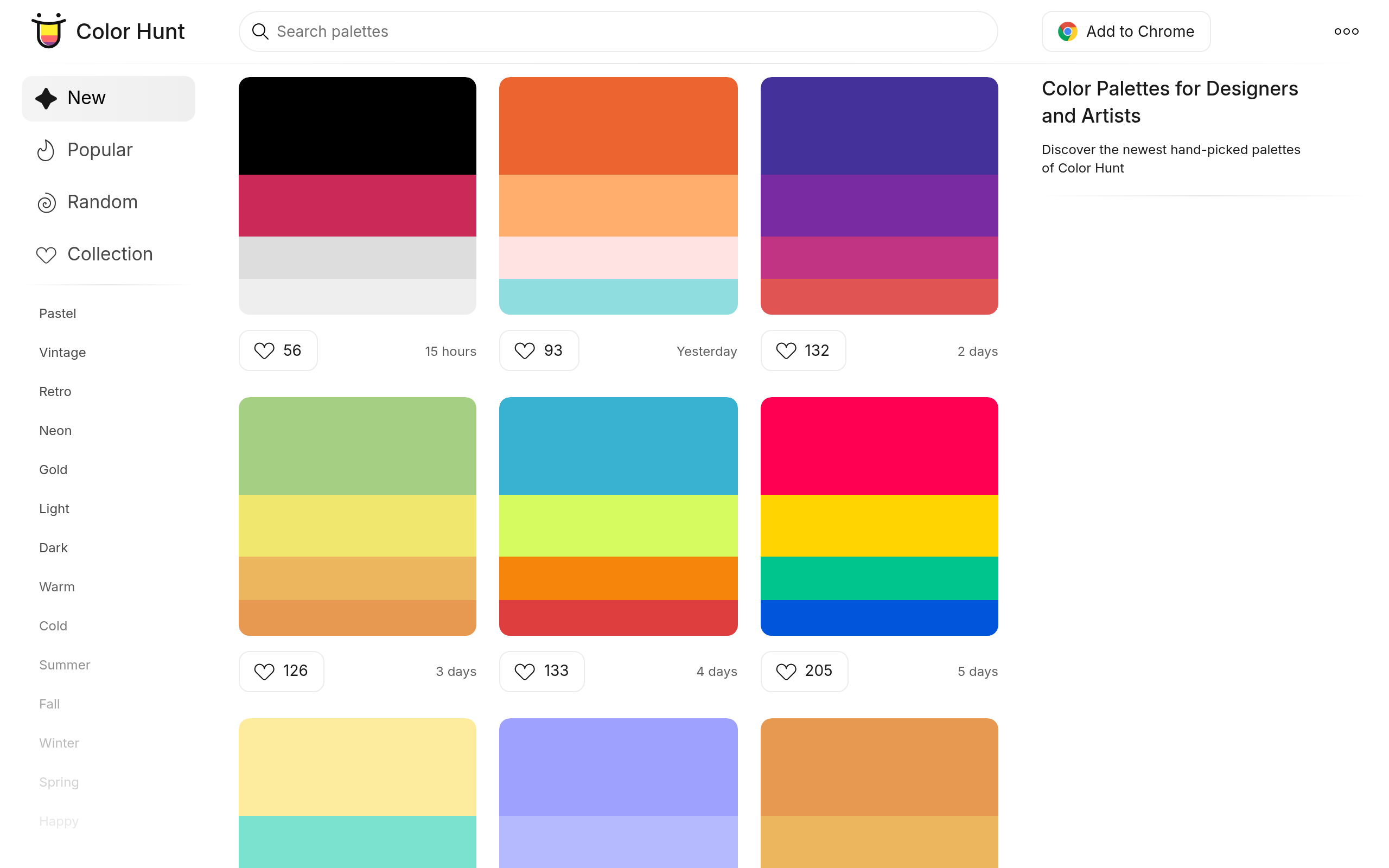Image resolution: width=1389 pixels, height=868 pixels.
Task: Select the burnt orange swatch in bottom-right palette
Action: (880, 767)
